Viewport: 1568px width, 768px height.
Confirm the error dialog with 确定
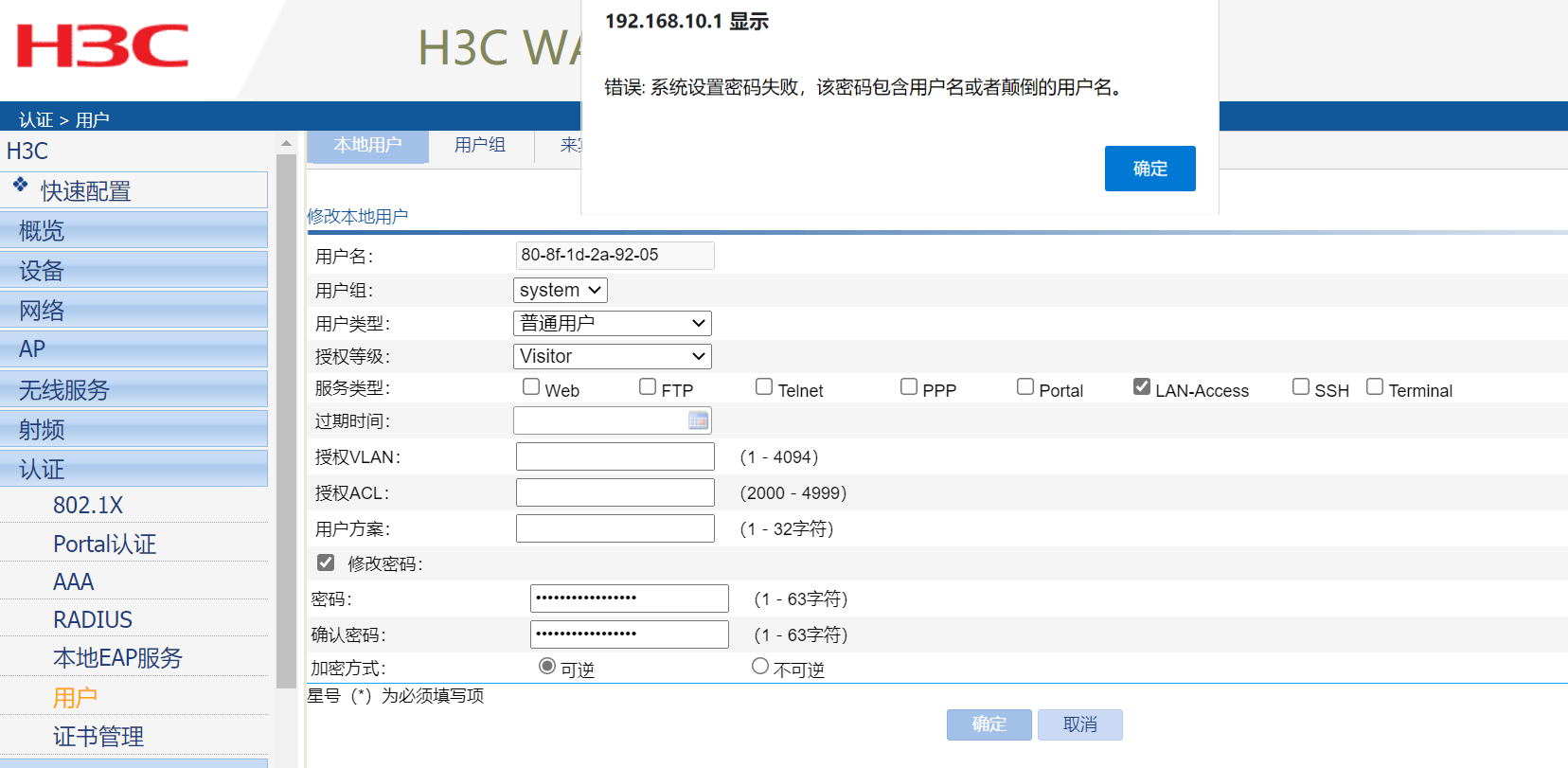click(x=1149, y=169)
